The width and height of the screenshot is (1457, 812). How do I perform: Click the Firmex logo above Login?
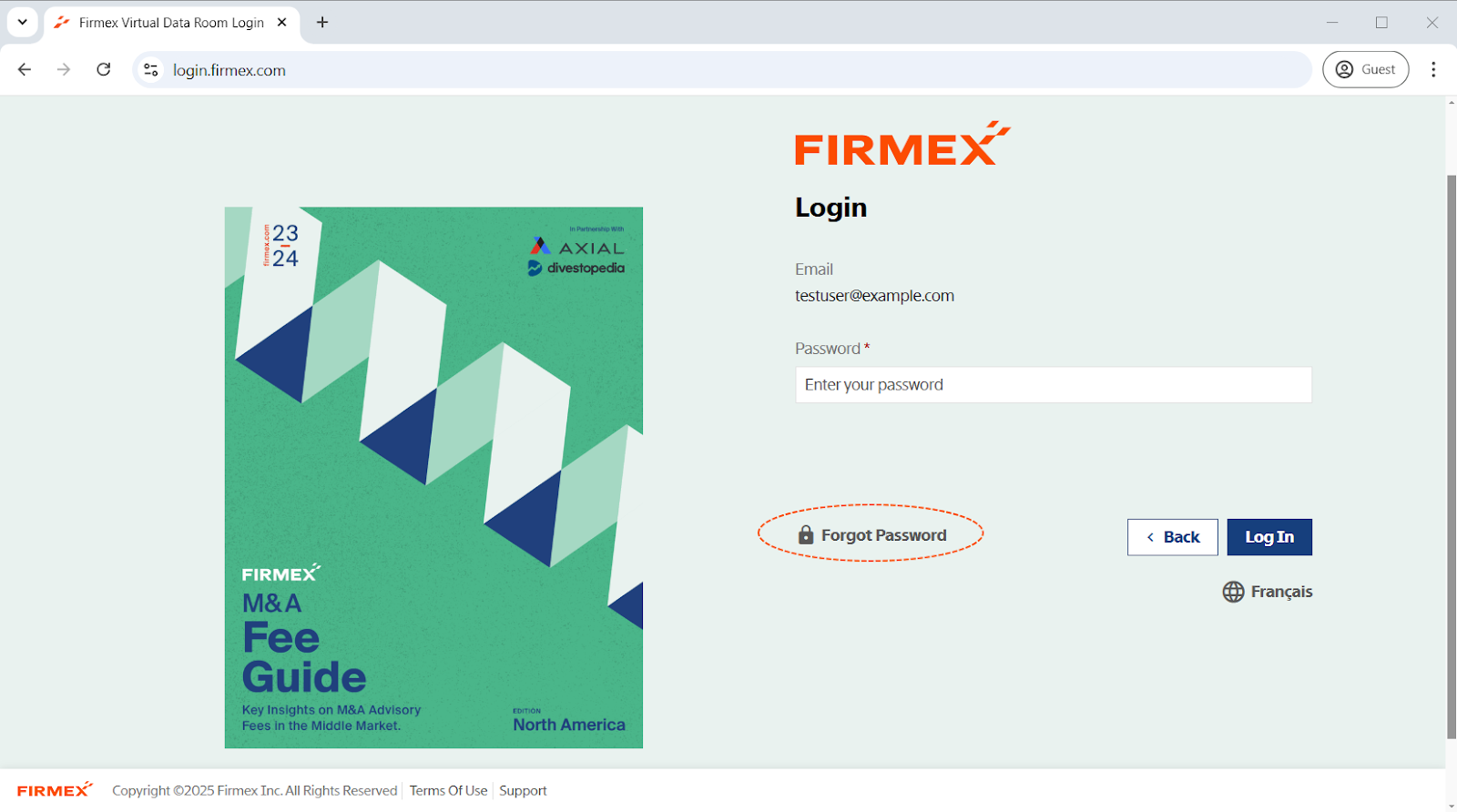coord(902,144)
